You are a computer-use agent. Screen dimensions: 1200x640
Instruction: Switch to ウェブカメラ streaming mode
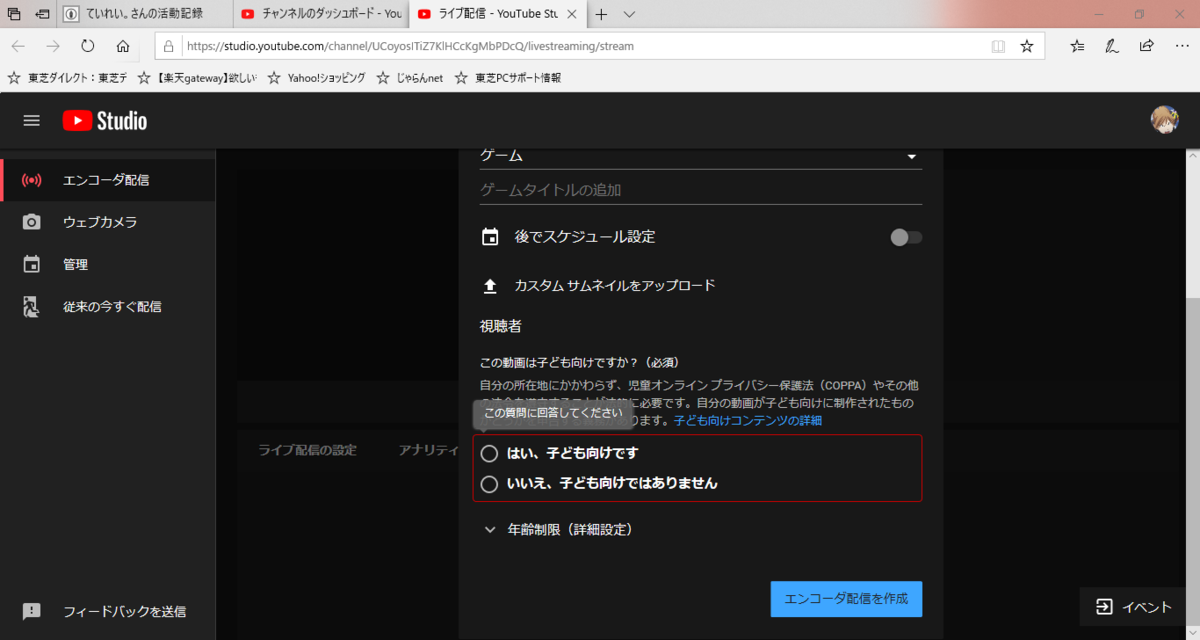point(100,222)
